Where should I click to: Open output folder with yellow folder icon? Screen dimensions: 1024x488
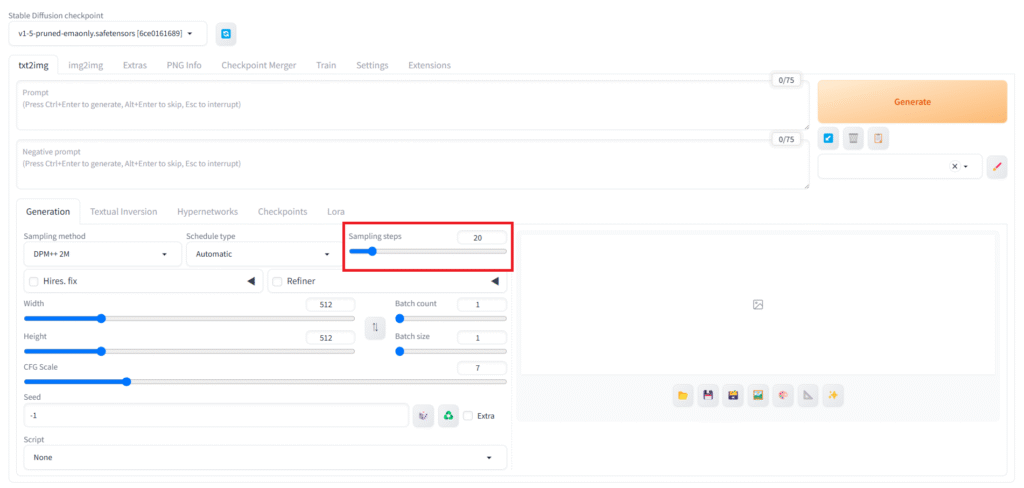coord(683,396)
